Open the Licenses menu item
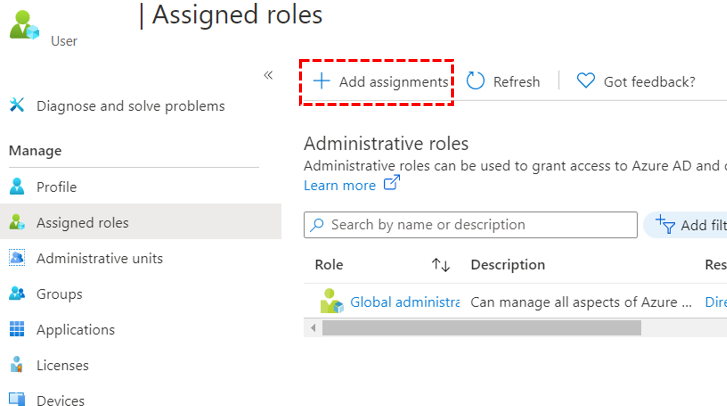 63,365
